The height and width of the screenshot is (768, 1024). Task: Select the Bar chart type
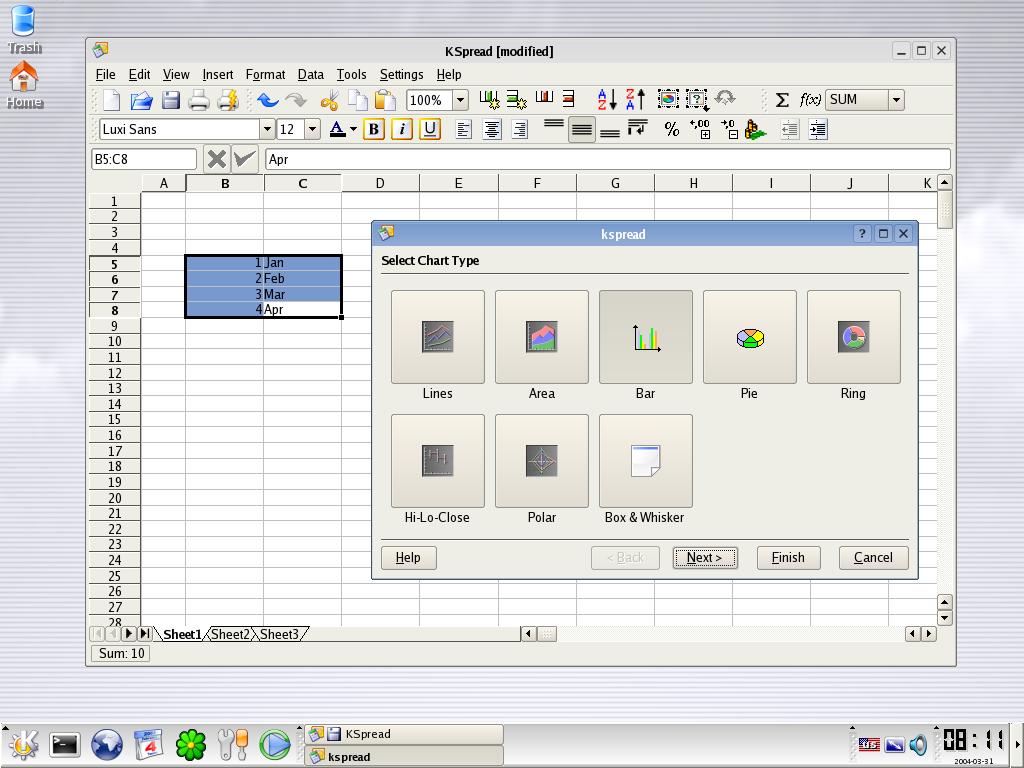coord(646,337)
